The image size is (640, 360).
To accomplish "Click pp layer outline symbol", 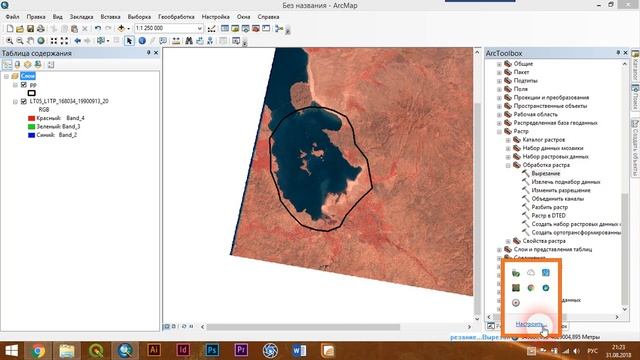I will pos(31,93).
